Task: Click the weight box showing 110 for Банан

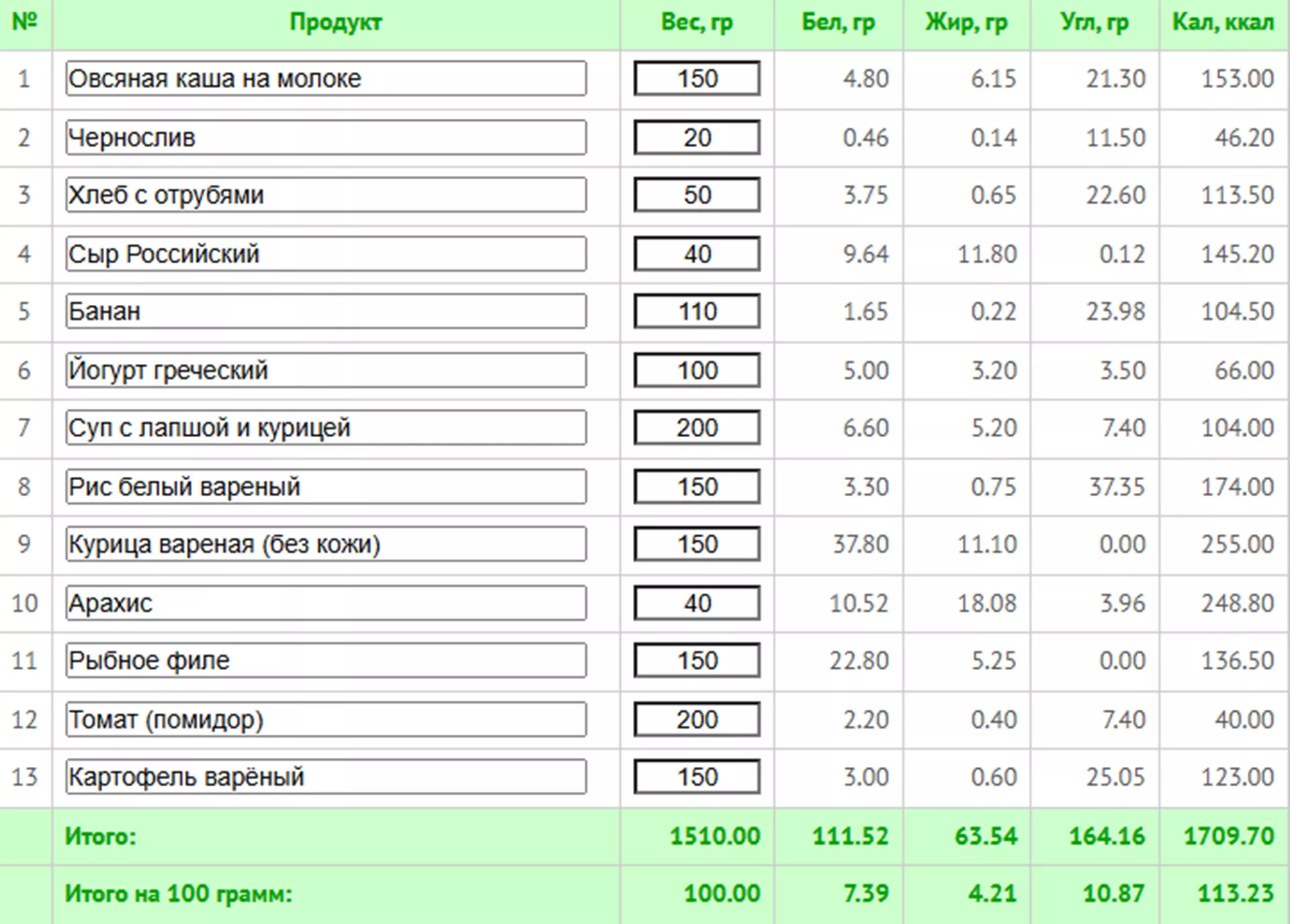Action: click(697, 312)
